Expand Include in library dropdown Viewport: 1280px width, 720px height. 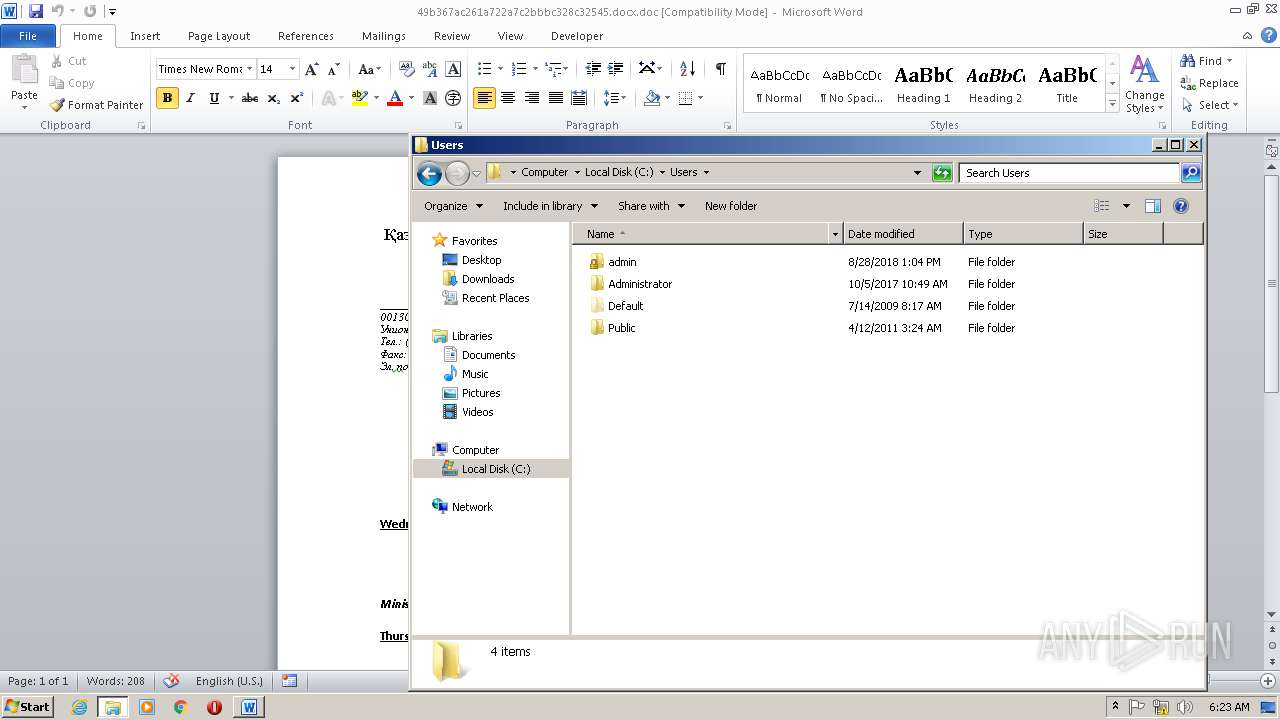[x=550, y=206]
